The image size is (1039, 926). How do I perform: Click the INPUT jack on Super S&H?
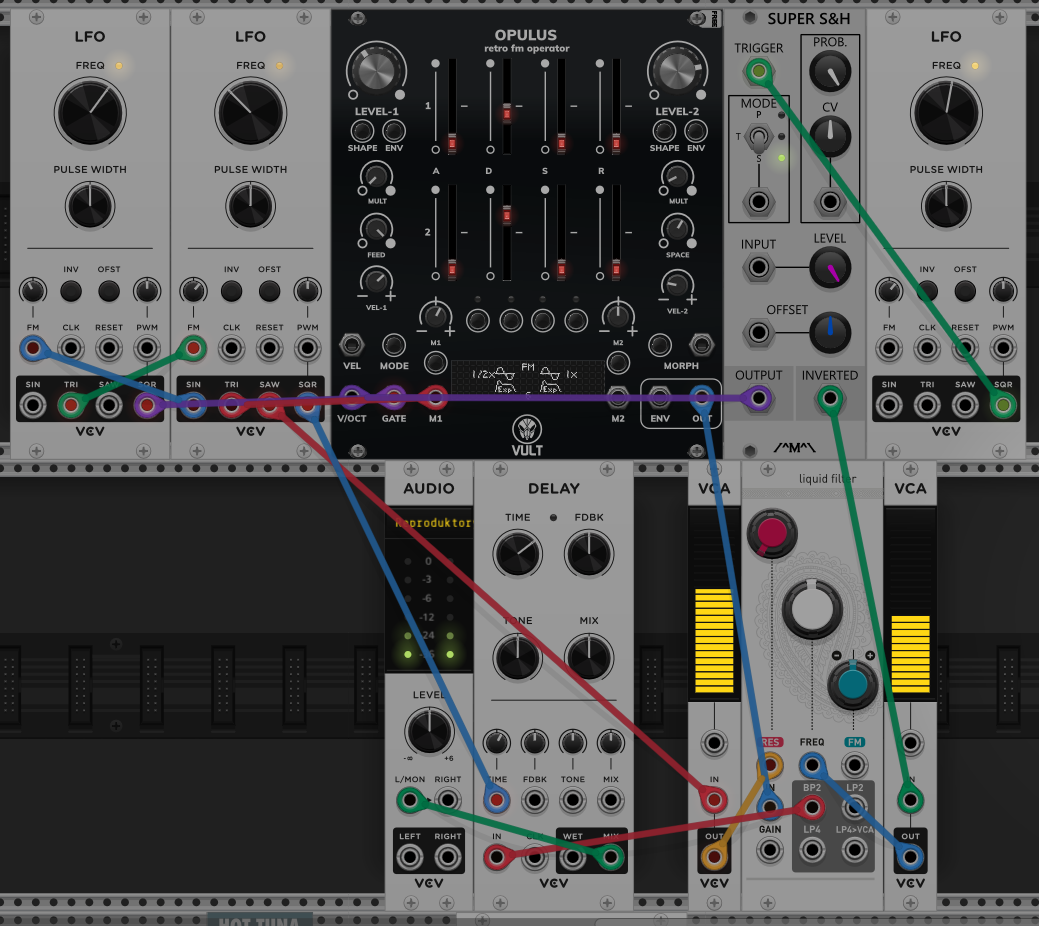759,268
